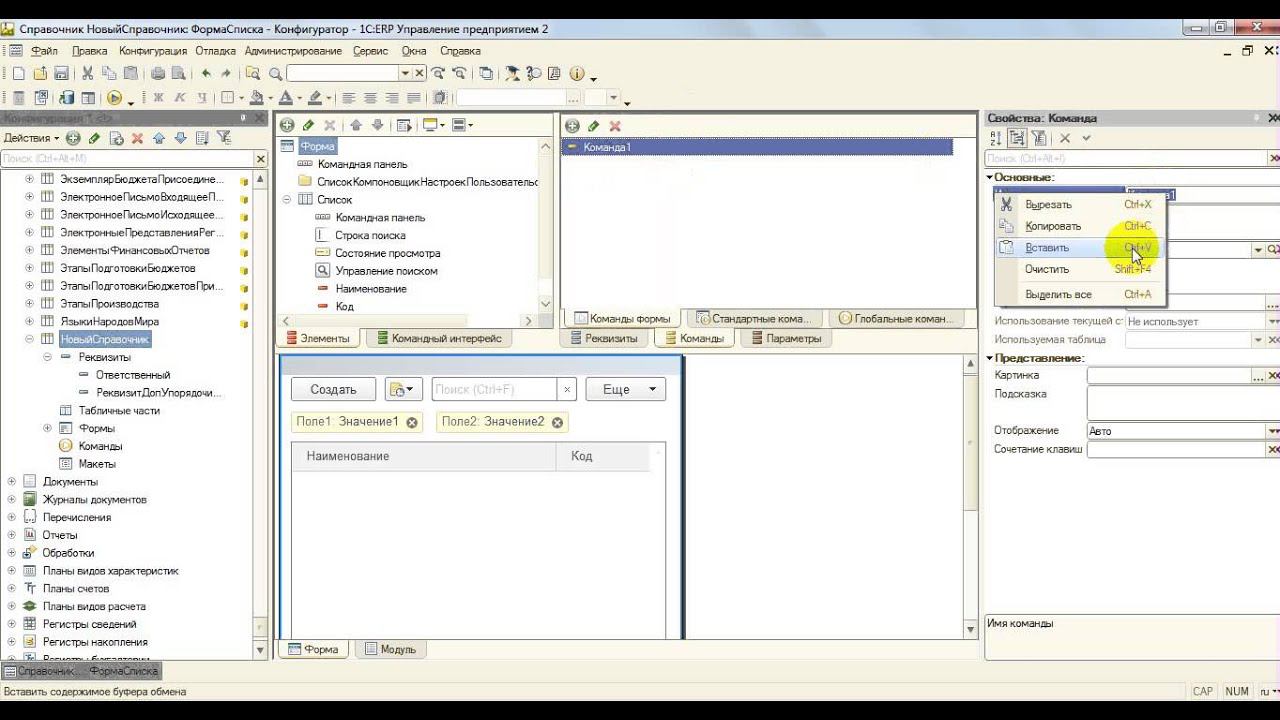Click the Undo arrow icon

[x=206, y=73]
